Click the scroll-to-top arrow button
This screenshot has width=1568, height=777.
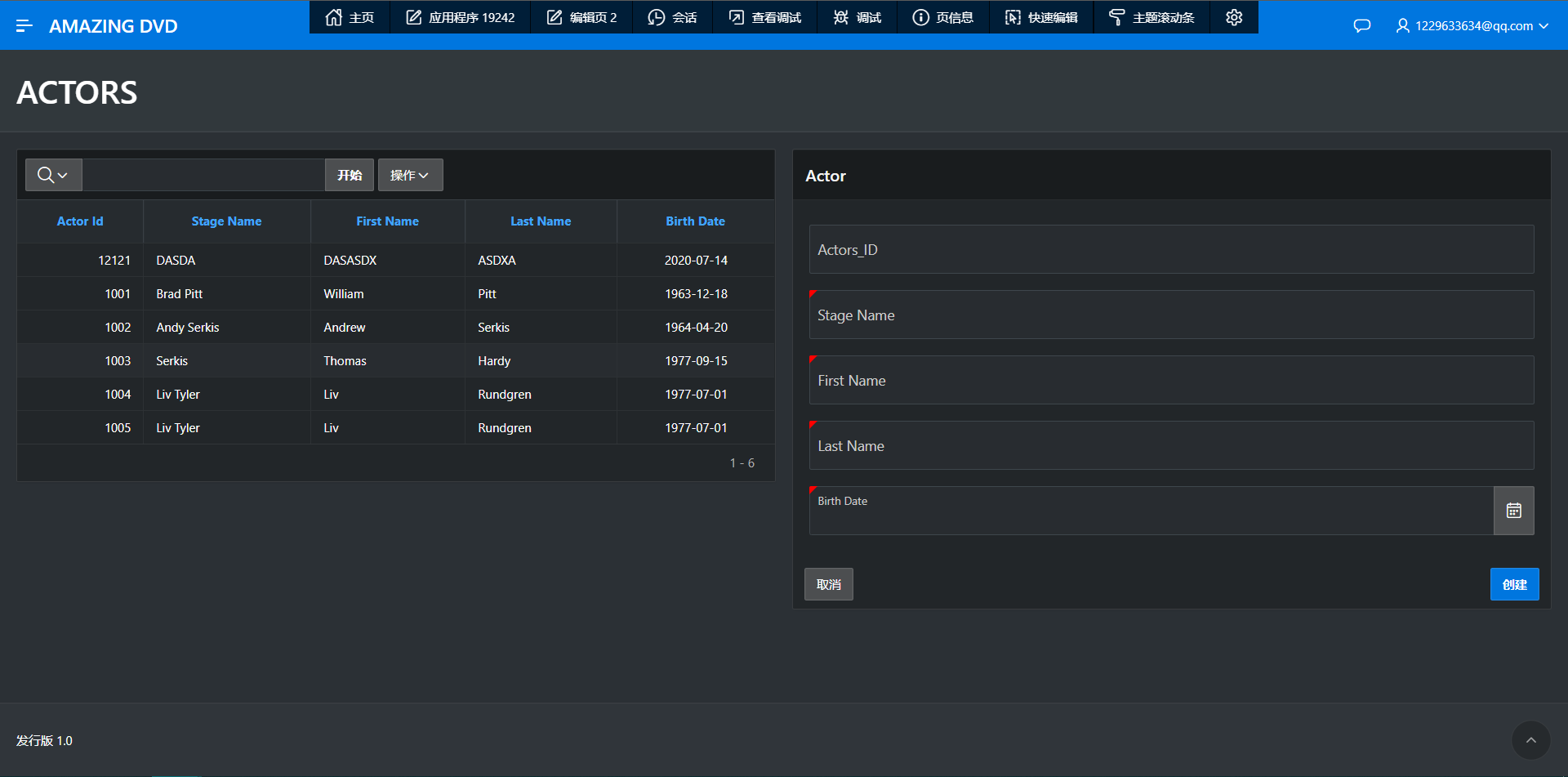click(x=1531, y=740)
